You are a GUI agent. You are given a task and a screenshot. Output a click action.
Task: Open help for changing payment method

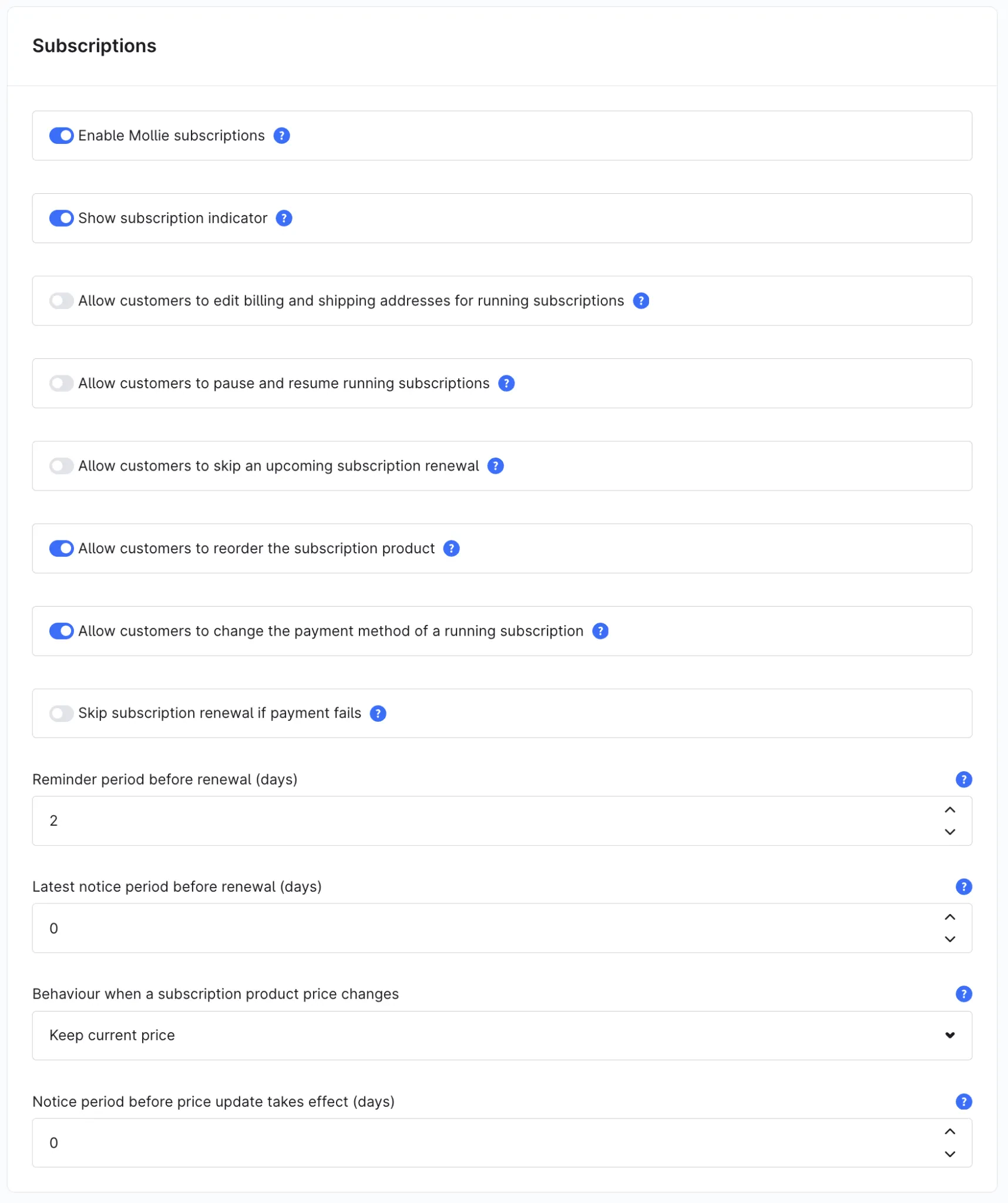pos(600,631)
